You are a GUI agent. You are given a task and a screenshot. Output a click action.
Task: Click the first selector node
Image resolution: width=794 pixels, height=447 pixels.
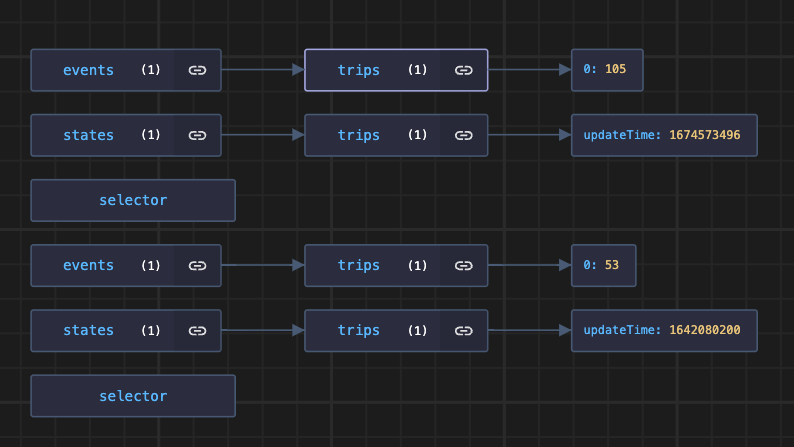point(133,200)
